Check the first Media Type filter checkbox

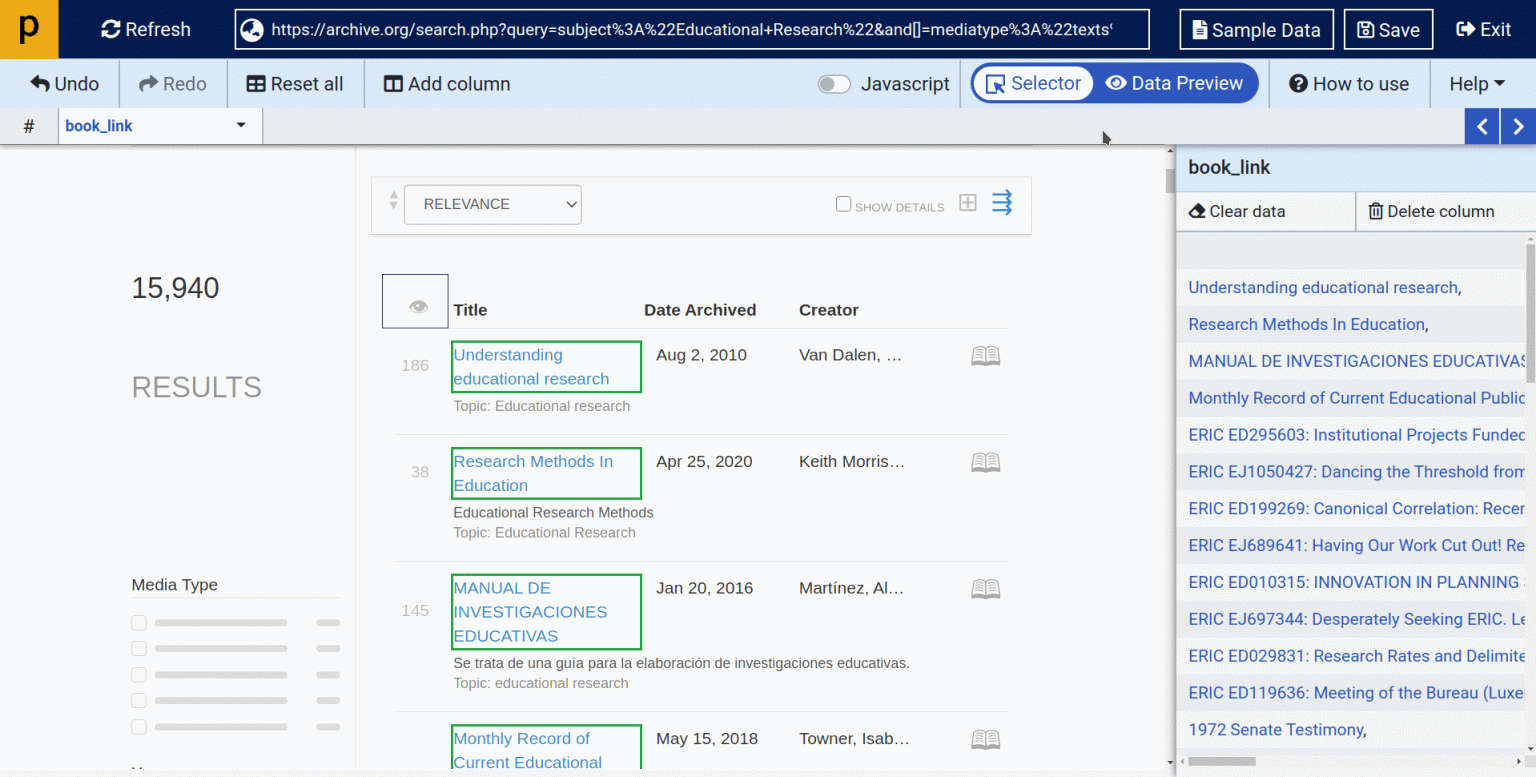(x=139, y=622)
